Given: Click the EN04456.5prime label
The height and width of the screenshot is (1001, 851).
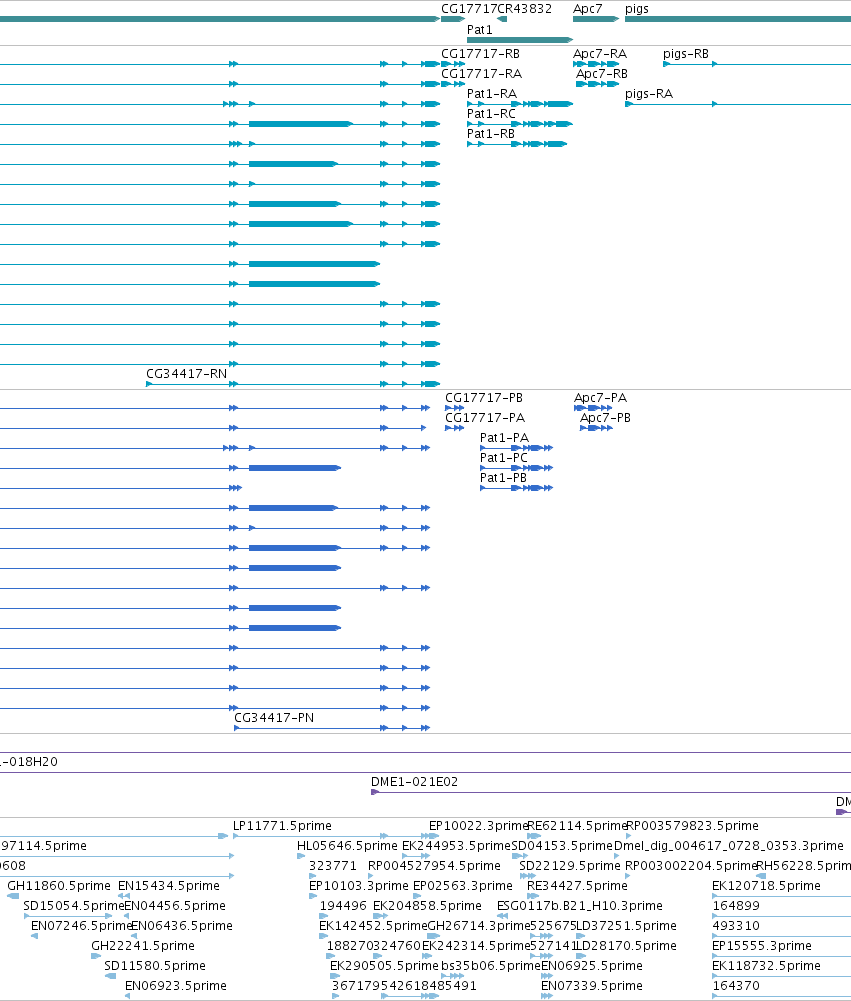Looking at the screenshot, I should click(175, 906).
